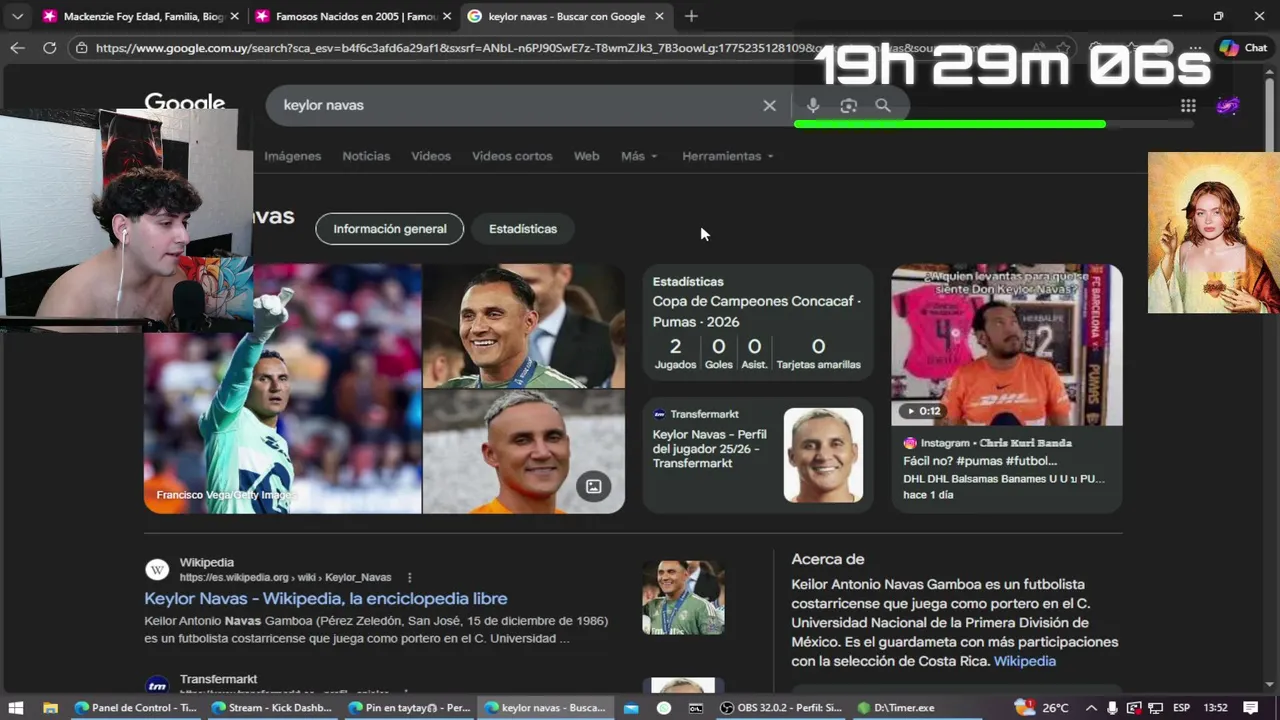Go back with the browser back arrow
Image resolution: width=1280 pixels, height=720 pixels.
17,48
